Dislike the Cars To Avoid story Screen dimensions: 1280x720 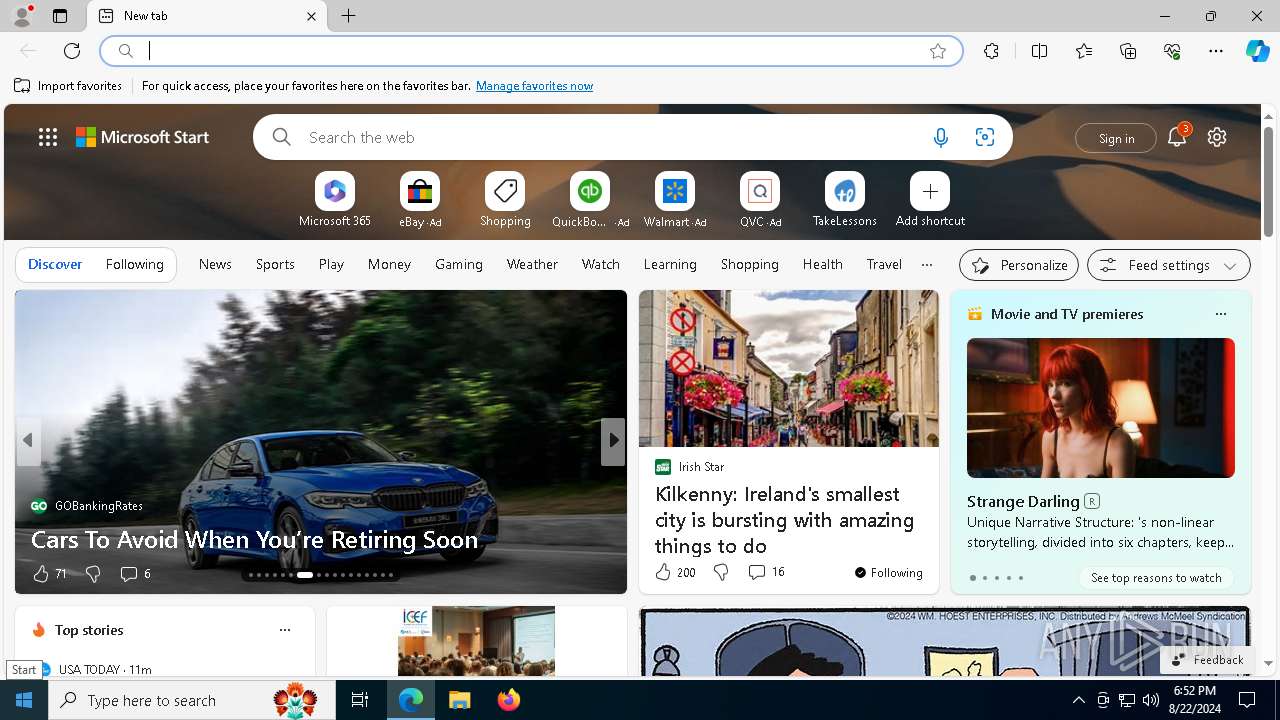coord(93,574)
